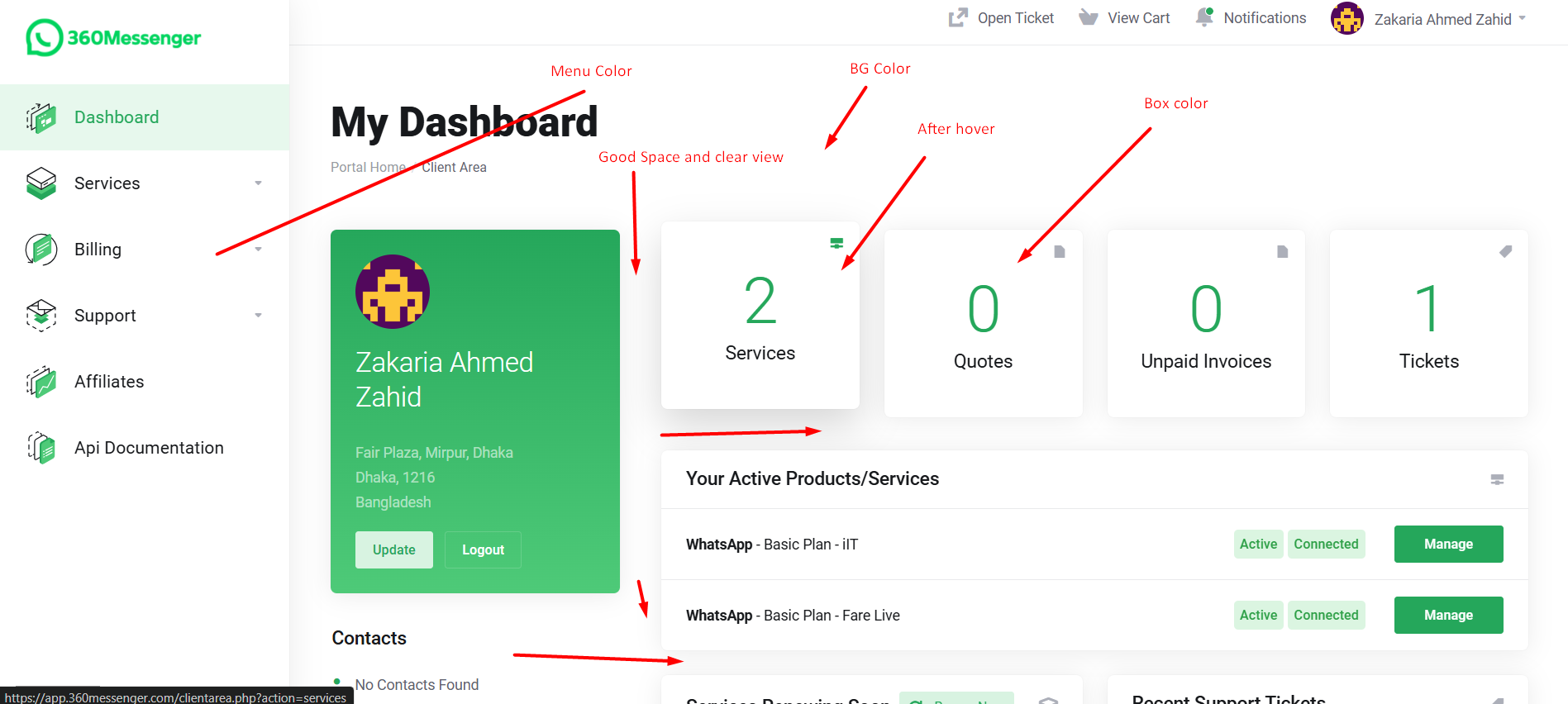Viewport: 1568px width, 704px height.
Task: Click the View Cart basket icon
Action: click(x=1089, y=17)
